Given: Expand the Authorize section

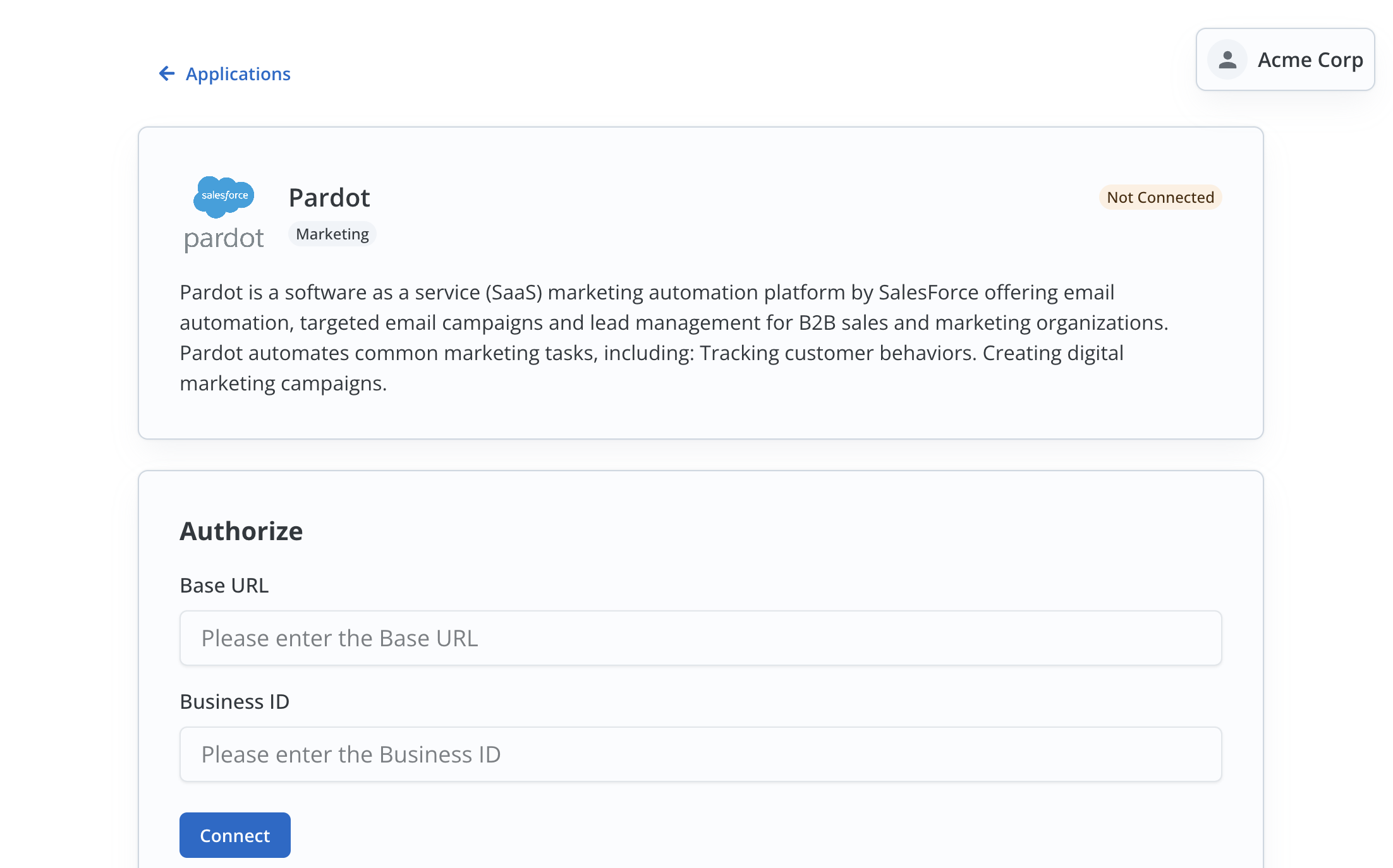Looking at the screenshot, I should 241,531.
